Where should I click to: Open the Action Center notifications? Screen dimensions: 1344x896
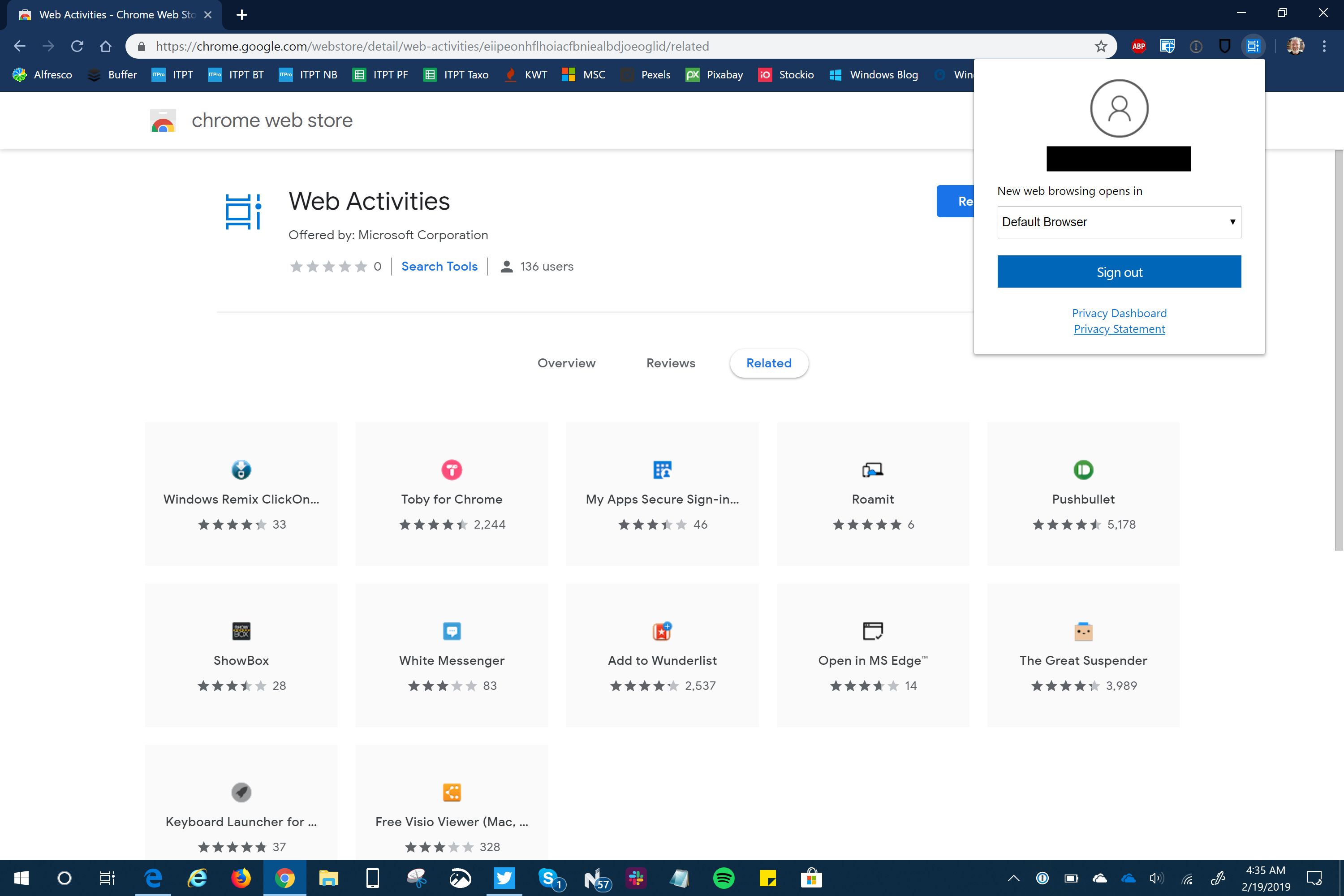(x=1315, y=878)
